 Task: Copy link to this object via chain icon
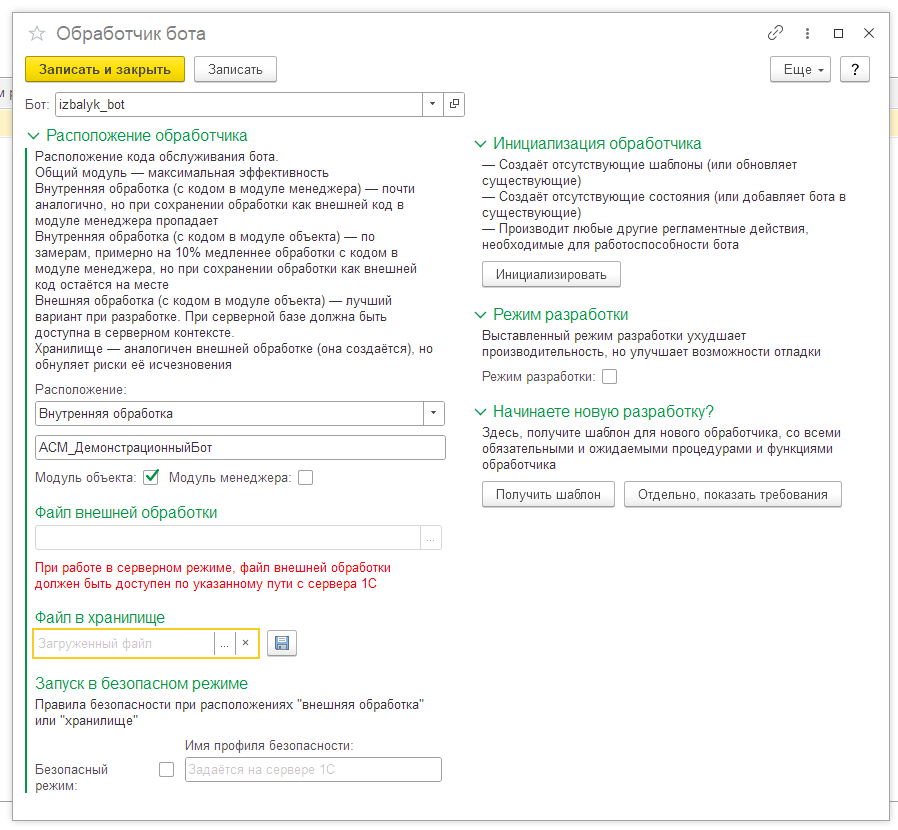(x=775, y=33)
